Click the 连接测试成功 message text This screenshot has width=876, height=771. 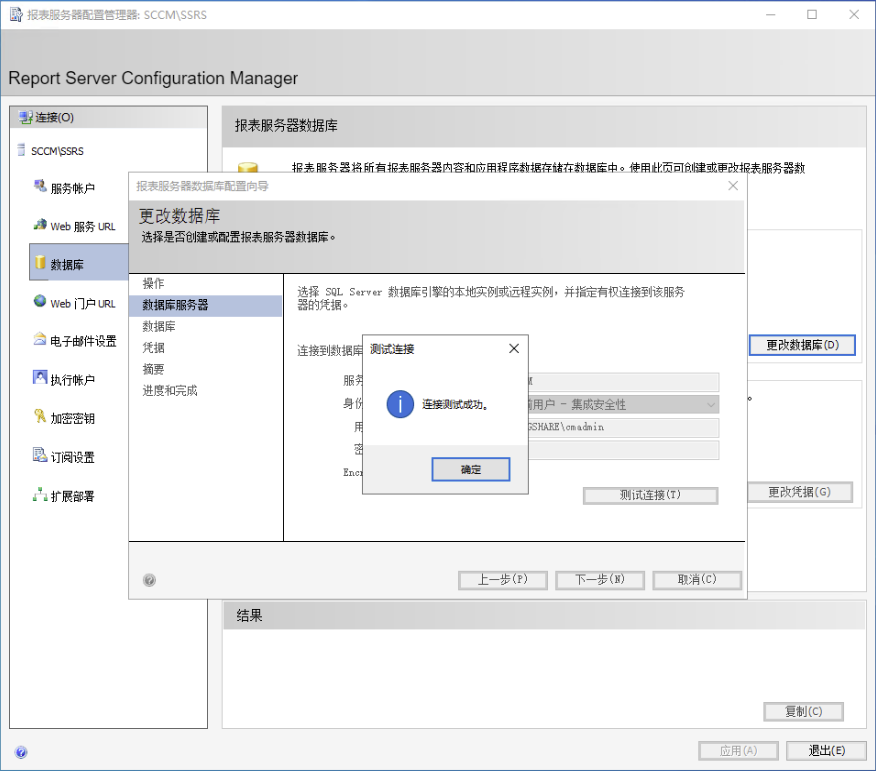[455, 404]
